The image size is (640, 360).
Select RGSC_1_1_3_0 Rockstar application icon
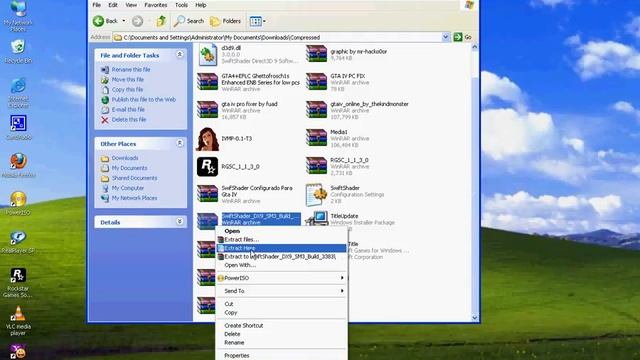[x=207, y=167]
